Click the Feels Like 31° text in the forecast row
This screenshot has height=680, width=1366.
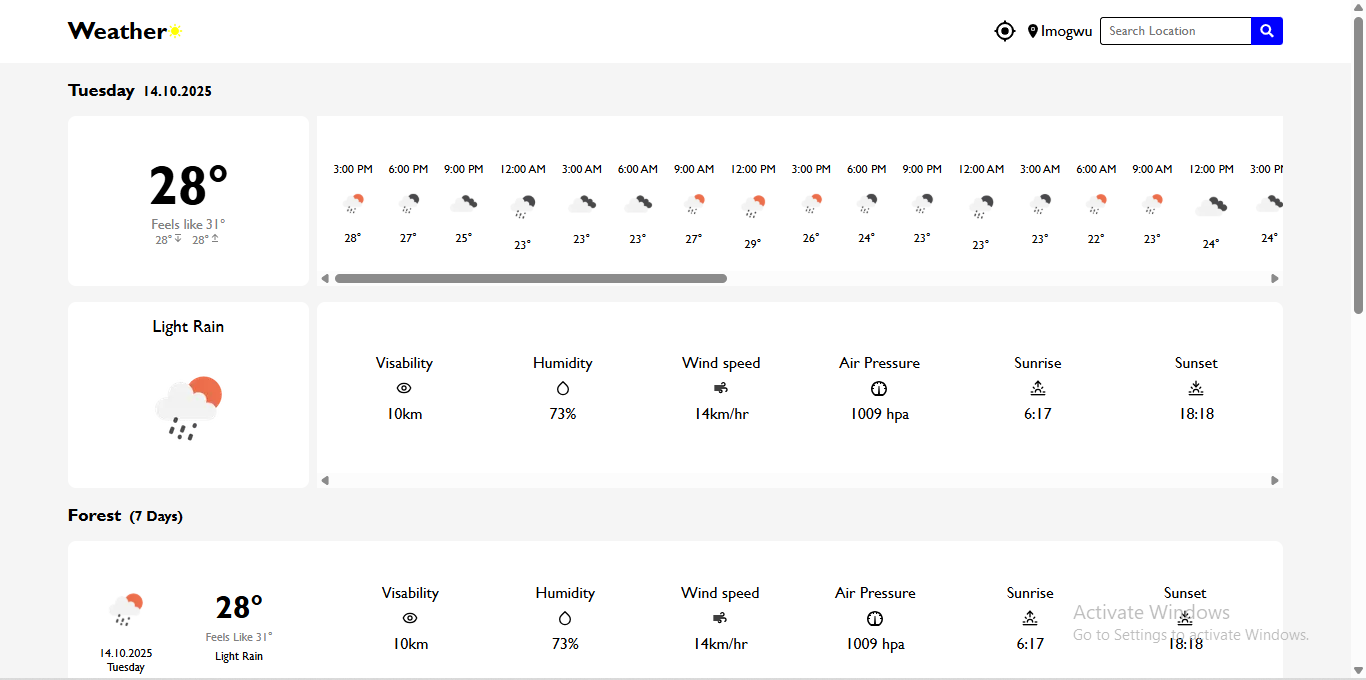(239, 637)
